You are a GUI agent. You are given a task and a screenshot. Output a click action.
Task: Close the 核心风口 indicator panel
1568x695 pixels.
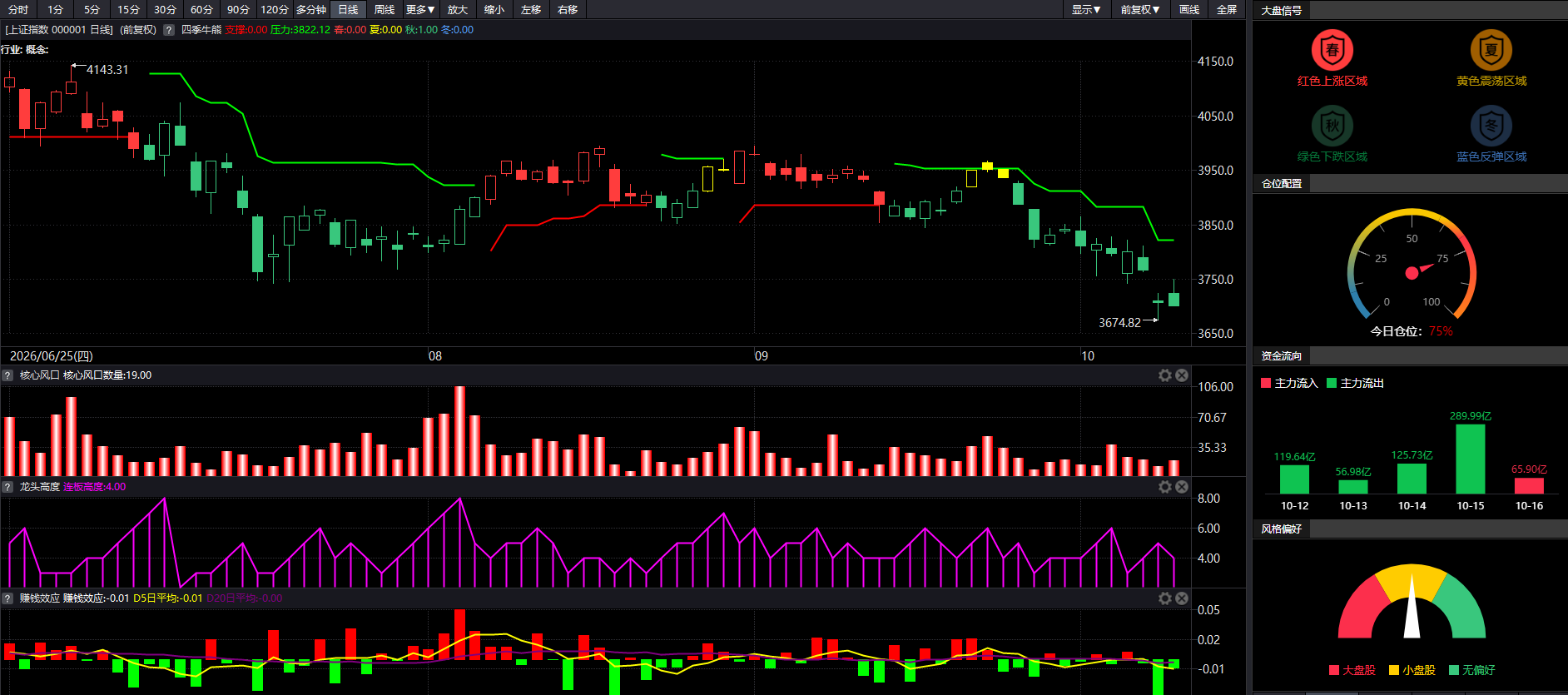coord(1182,375)
